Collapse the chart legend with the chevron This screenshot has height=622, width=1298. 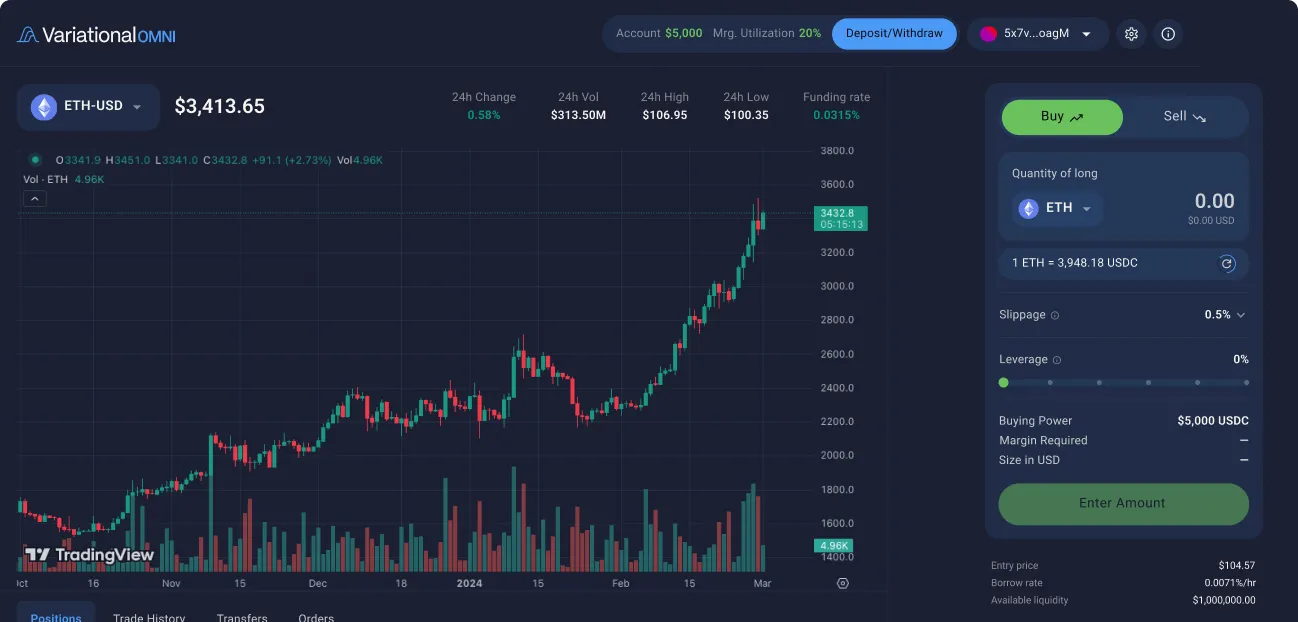(35, 198)
